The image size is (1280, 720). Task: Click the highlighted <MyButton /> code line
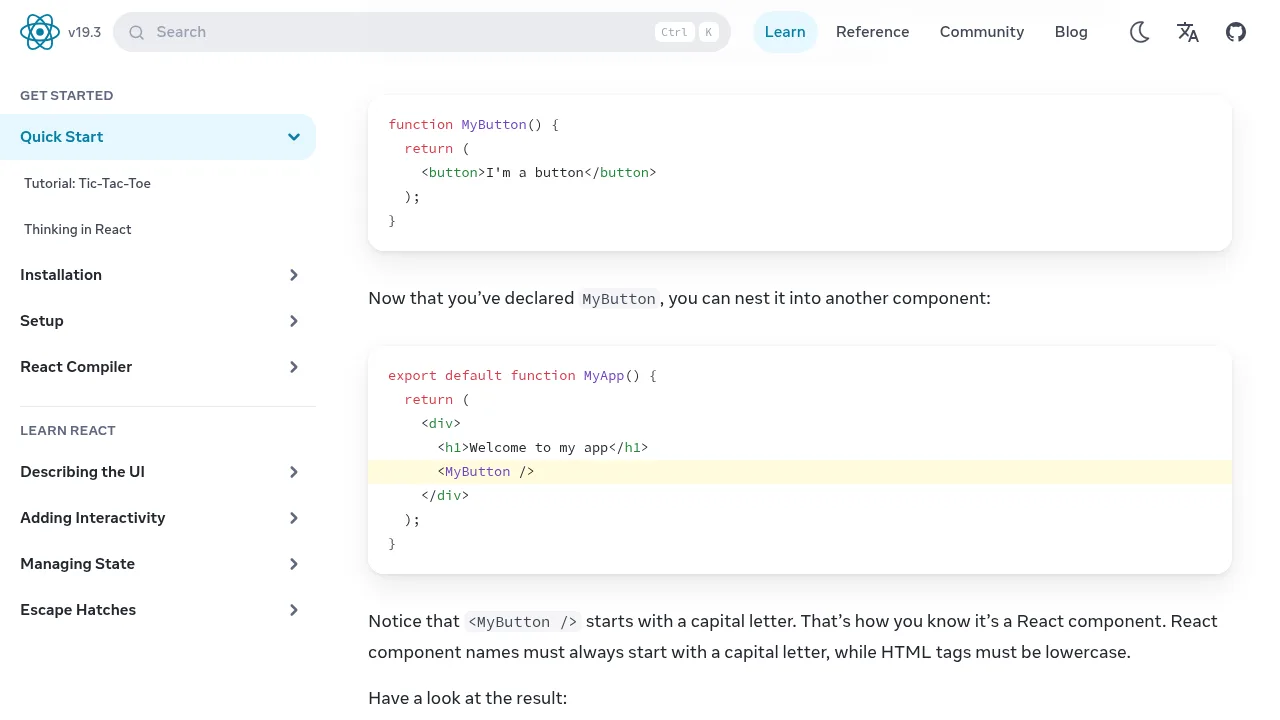pyautogui.click(x=800, y=472)
